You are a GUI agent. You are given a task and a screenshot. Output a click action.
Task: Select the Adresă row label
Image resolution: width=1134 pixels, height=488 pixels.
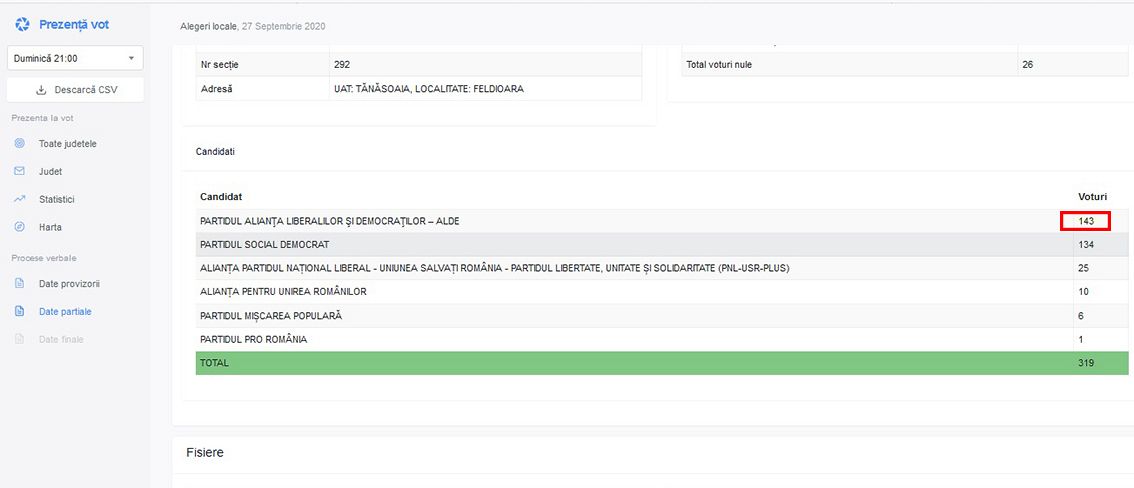(x=216, y=89)
